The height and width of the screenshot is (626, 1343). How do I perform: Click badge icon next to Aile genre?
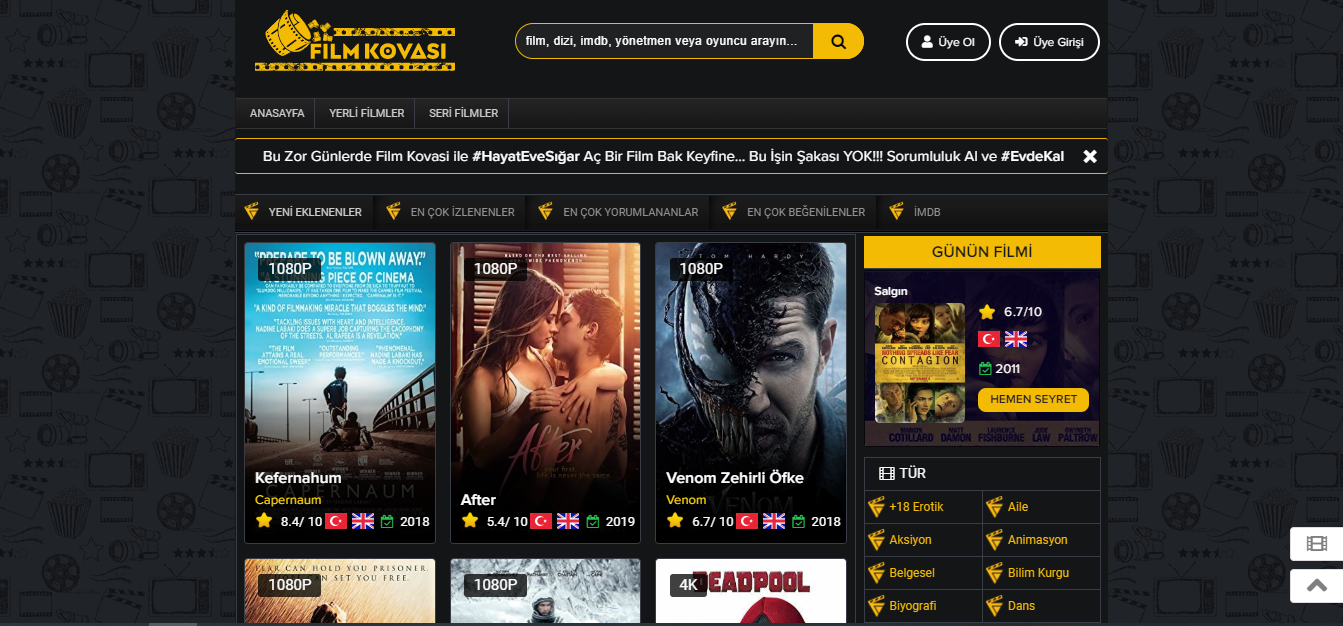pos(994,507)
